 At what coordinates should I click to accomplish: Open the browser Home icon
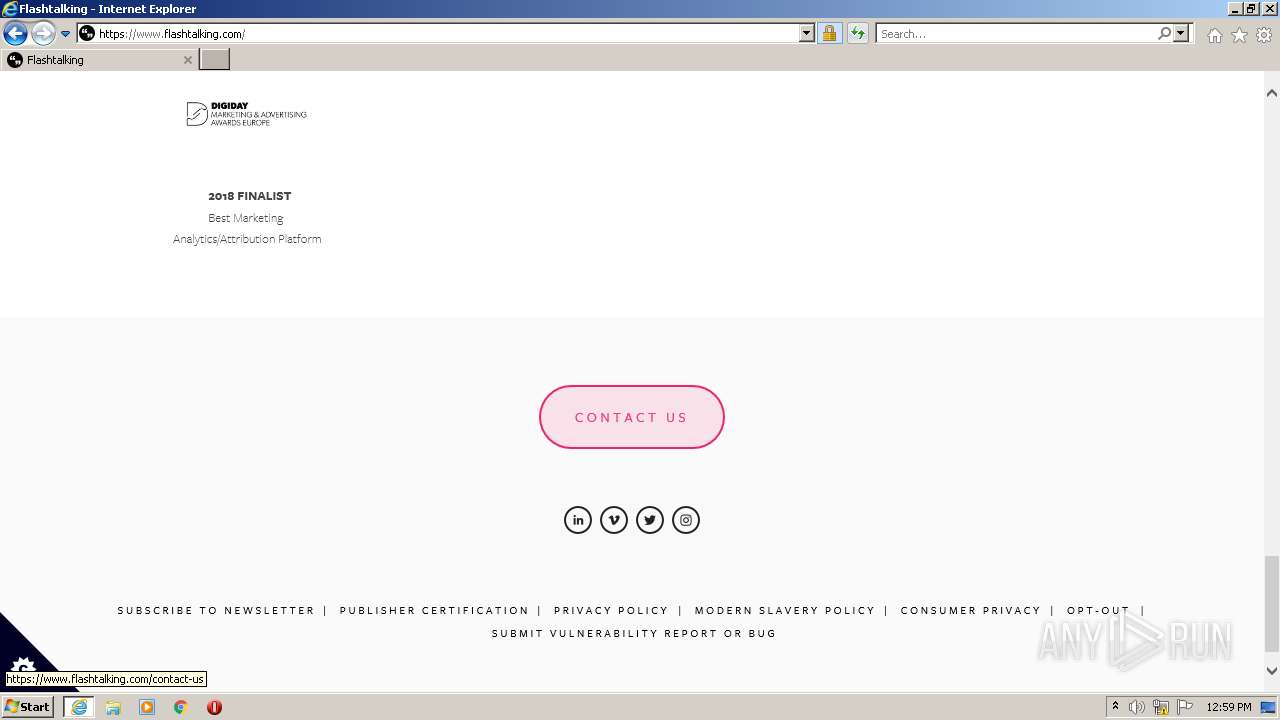(x=1215, y=35)
